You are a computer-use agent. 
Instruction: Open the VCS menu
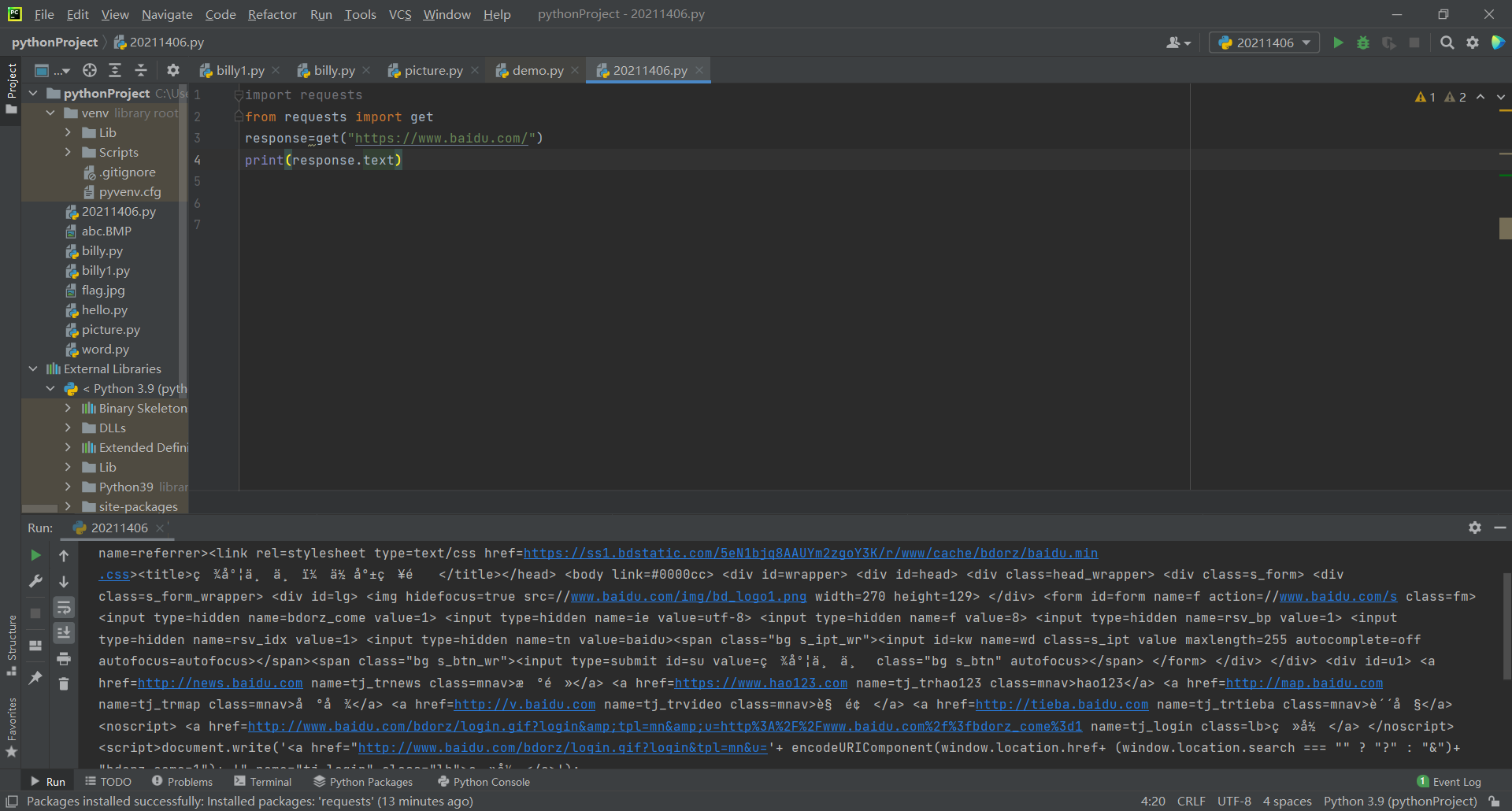pyautogui.click(x=400, y=14)
